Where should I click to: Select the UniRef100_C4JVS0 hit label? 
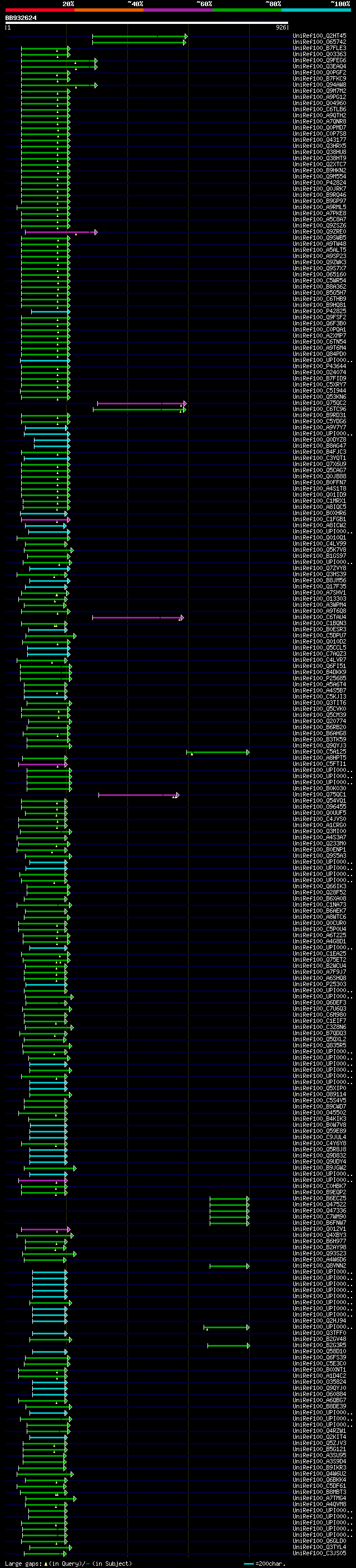[319, 819]
